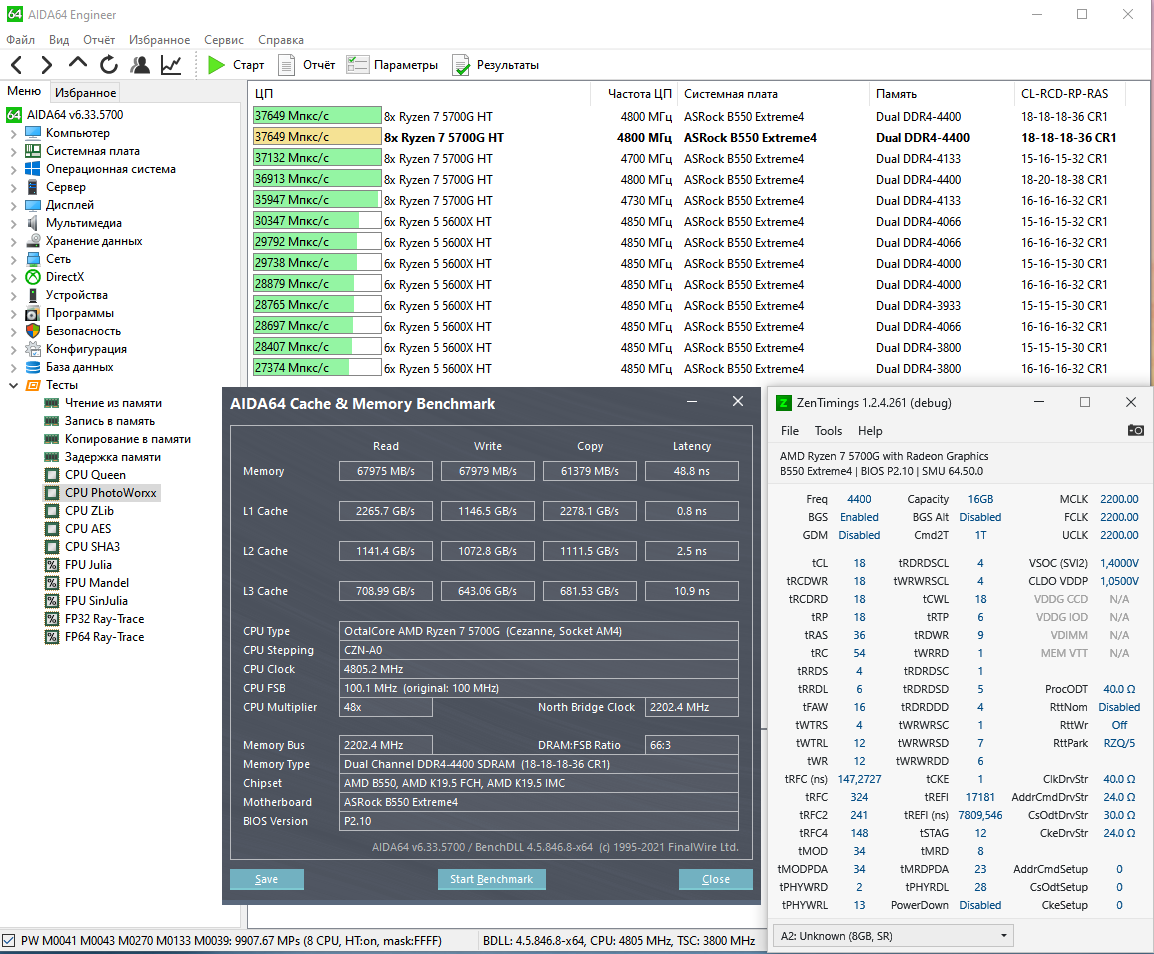Click the Memory Read 67975 MB/s field
The height and width of the screenshot is (954, 1154).
point(386,471)
